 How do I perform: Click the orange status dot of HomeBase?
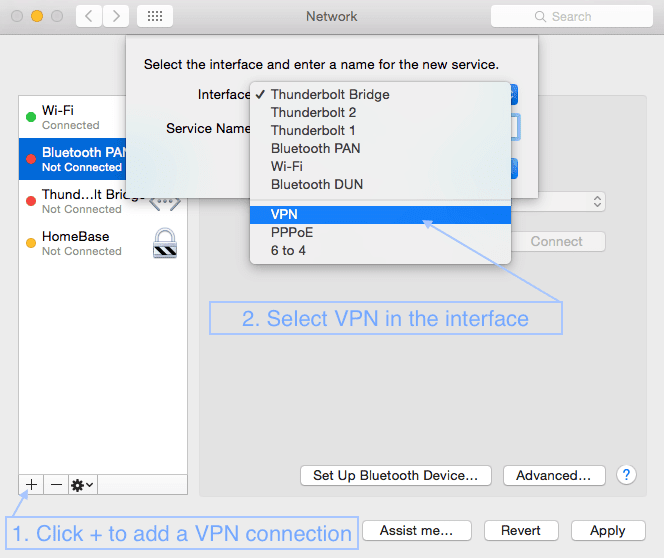31,243
